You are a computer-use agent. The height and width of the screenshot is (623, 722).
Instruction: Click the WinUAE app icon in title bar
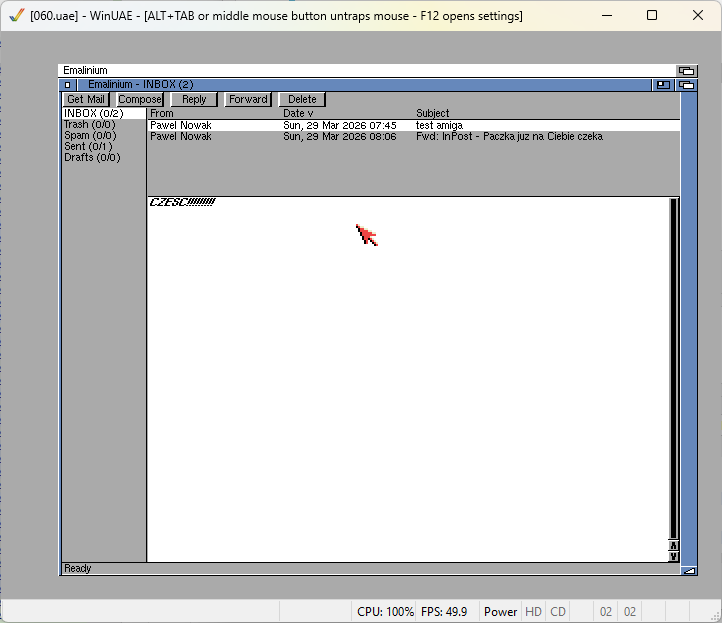(17, 16)
